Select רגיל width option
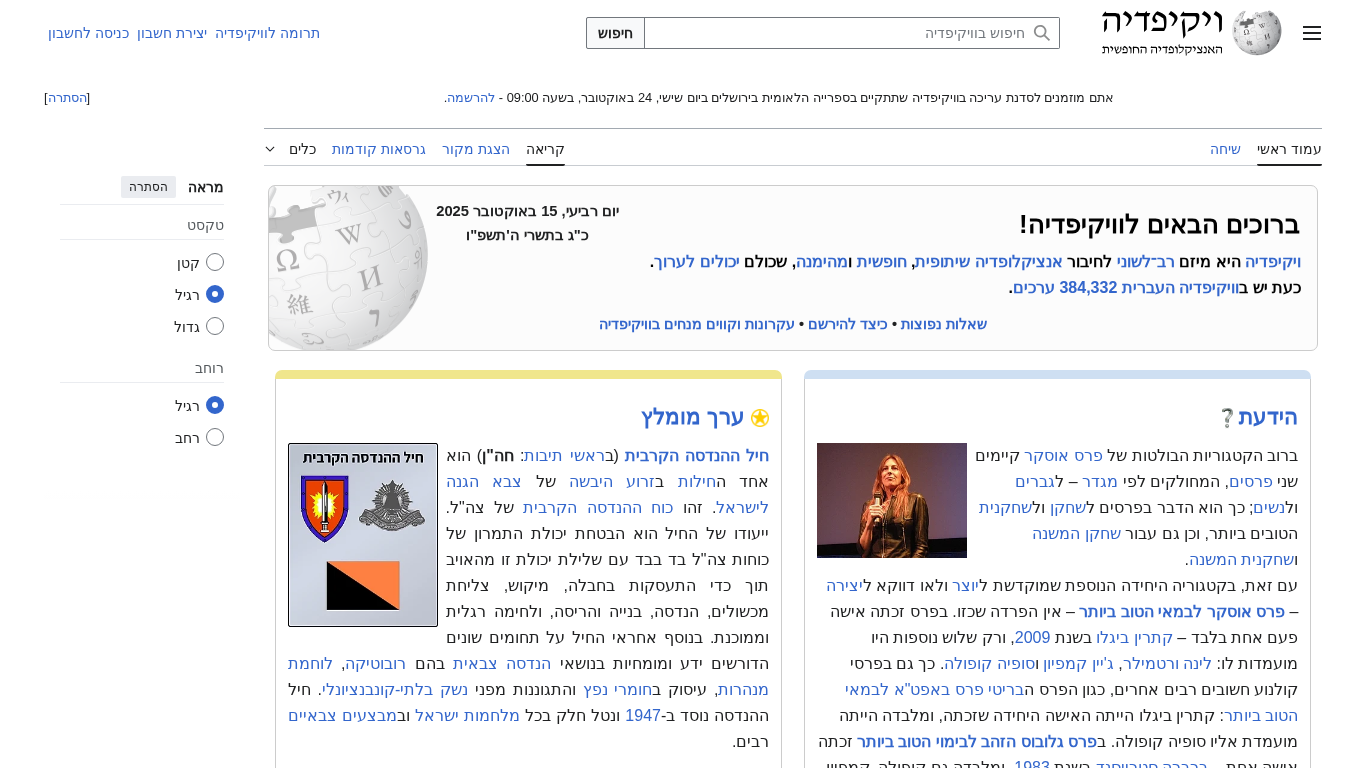 (215, 405)
